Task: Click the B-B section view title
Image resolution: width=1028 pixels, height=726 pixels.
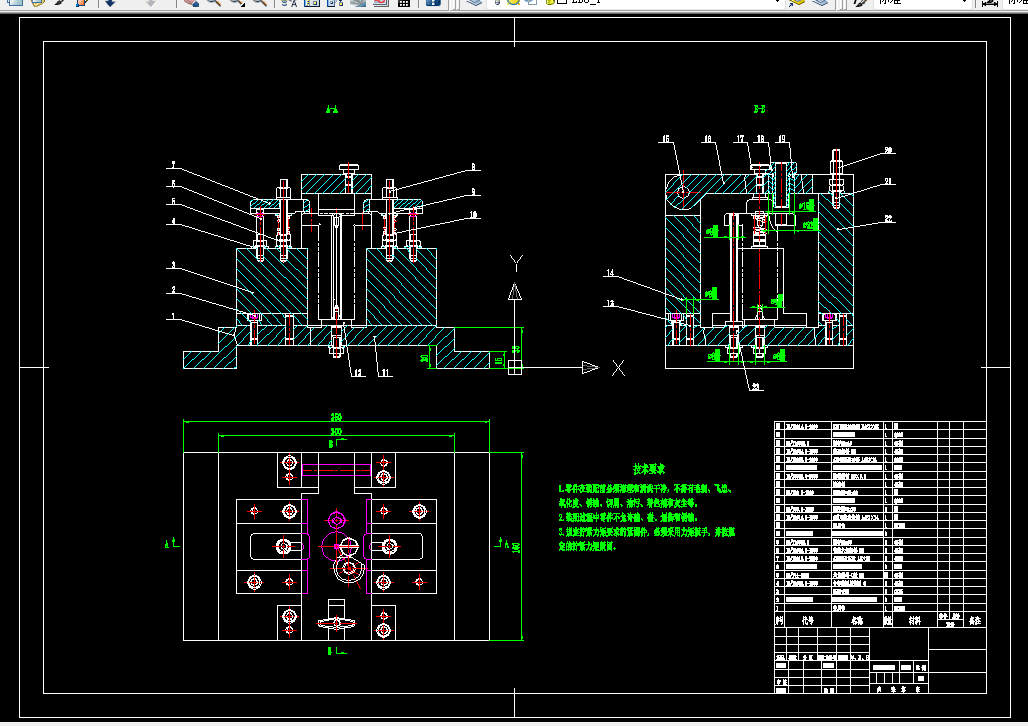Action: coord(759,110)
